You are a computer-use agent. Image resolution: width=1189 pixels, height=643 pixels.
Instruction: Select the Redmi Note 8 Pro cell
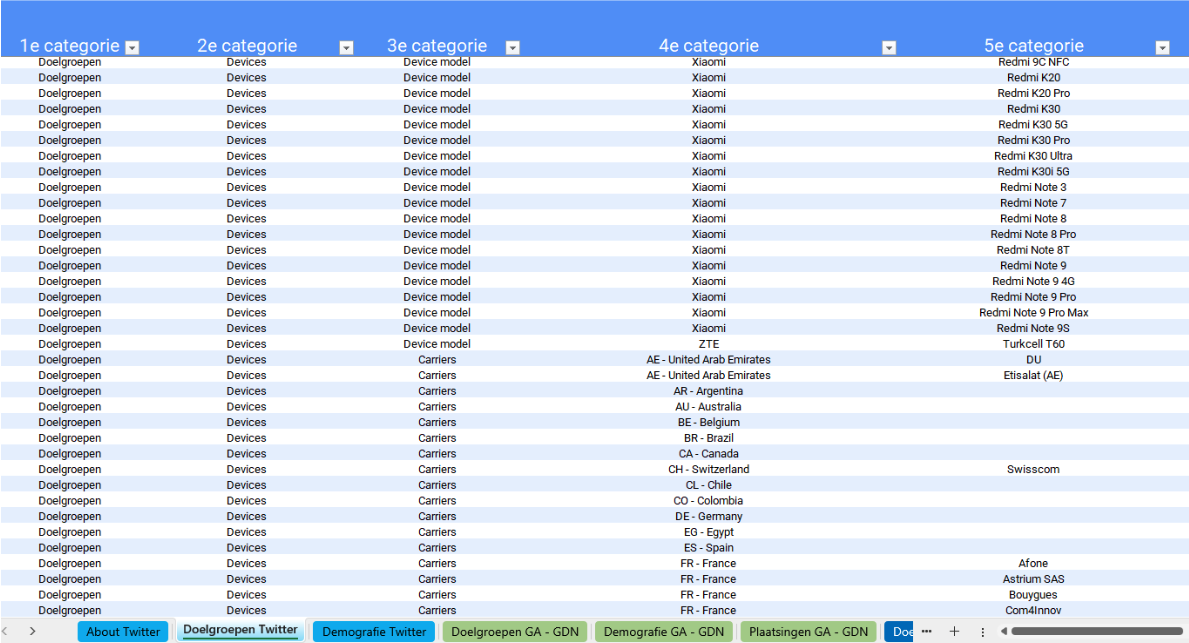coord(1034,234)
